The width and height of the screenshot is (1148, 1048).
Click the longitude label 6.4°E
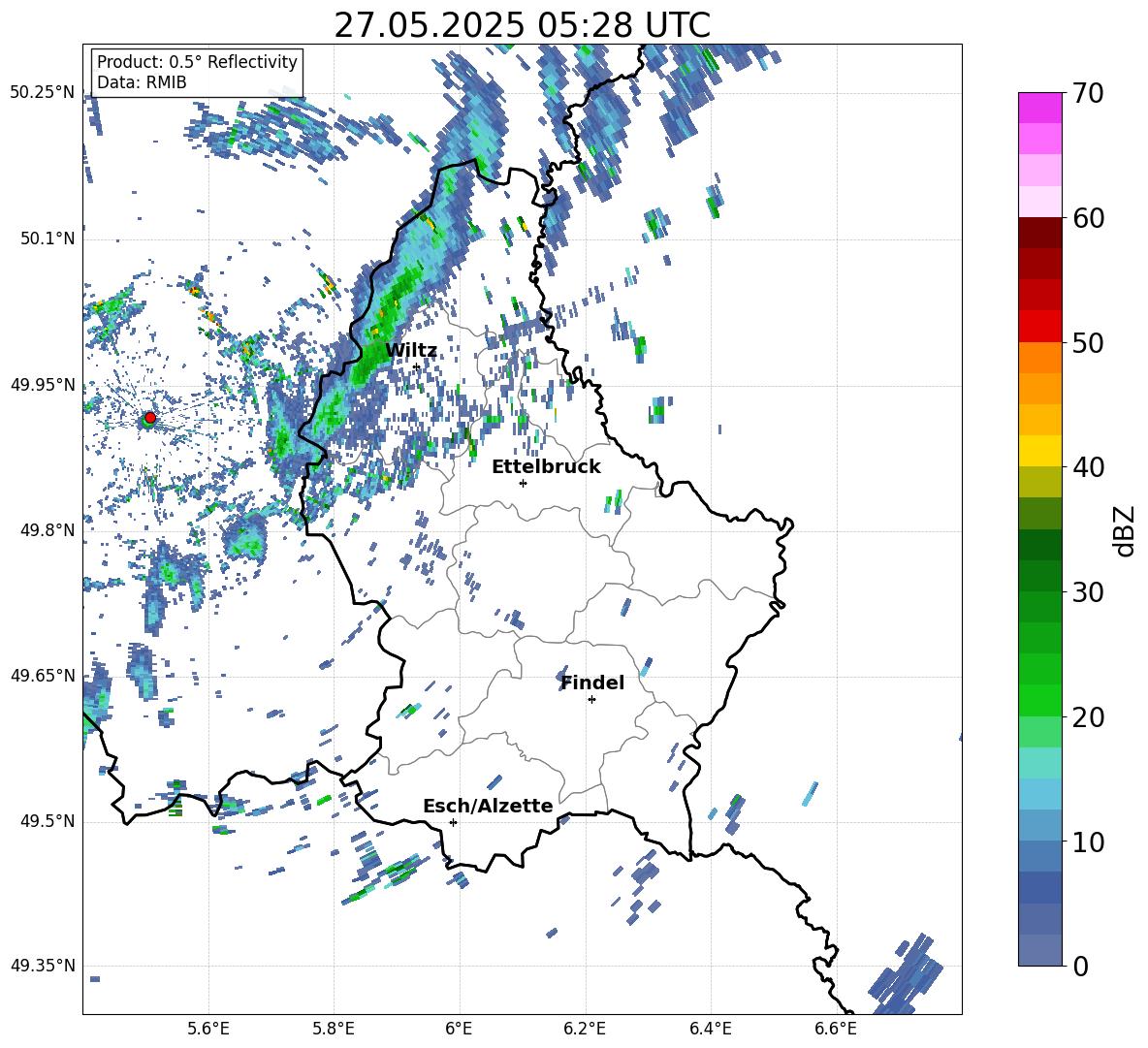coord(710,1029)
